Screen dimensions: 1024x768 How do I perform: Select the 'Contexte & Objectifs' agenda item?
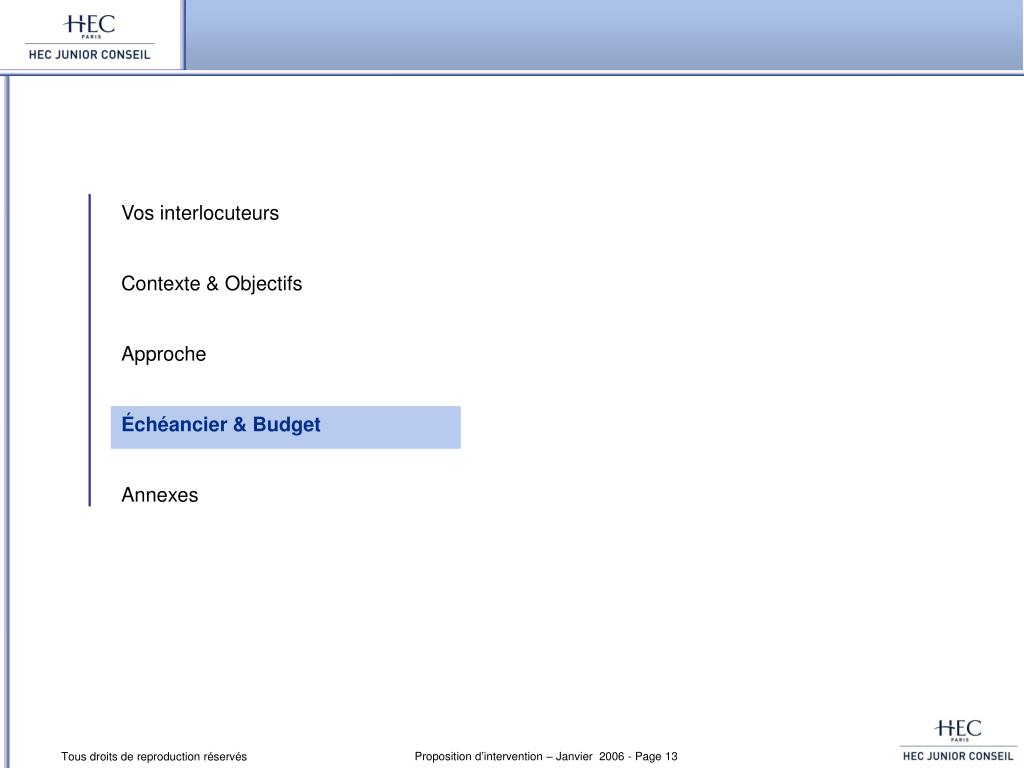[212, 283]
